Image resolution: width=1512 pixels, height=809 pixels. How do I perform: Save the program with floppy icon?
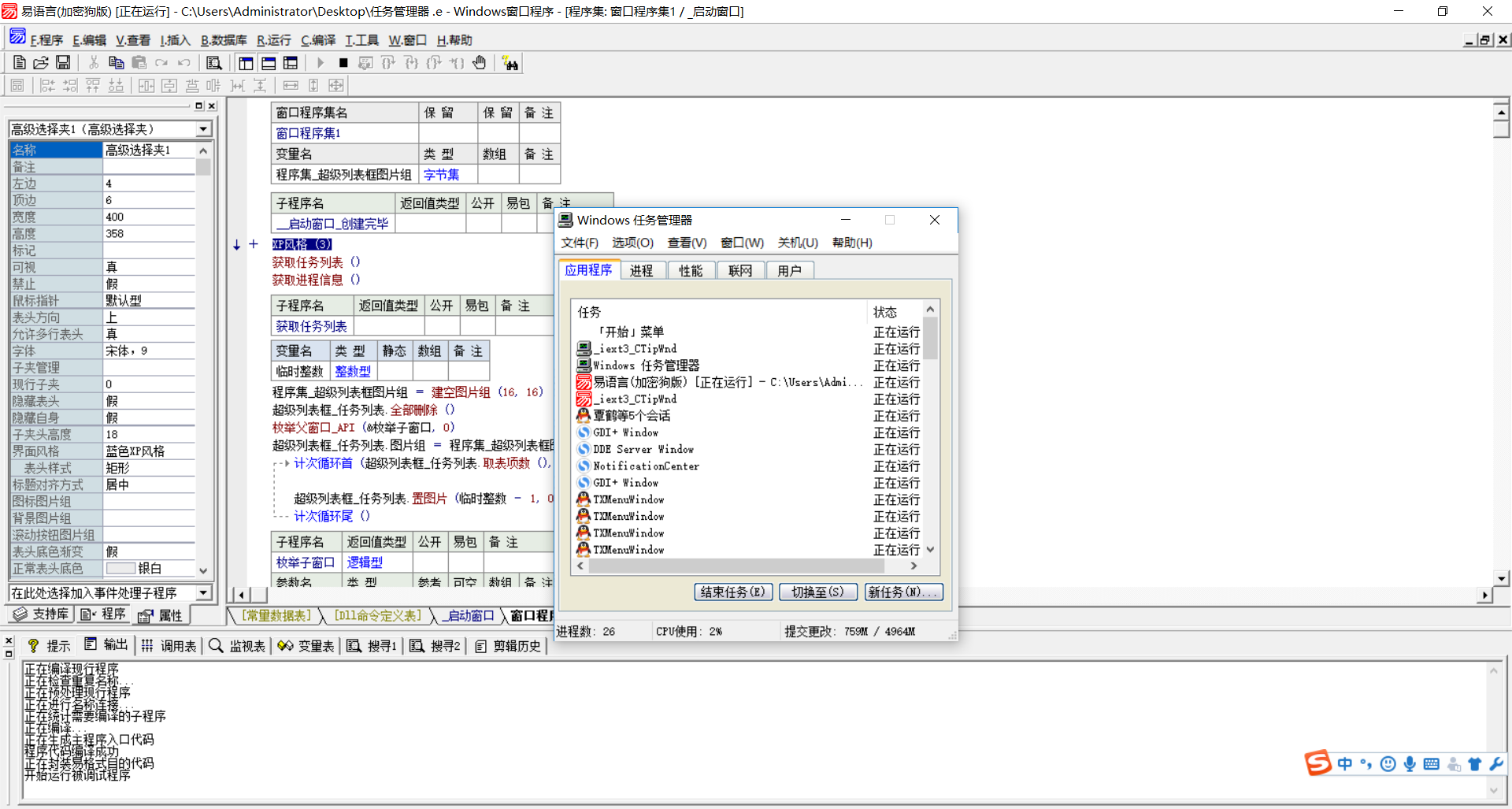click(63, 62)
